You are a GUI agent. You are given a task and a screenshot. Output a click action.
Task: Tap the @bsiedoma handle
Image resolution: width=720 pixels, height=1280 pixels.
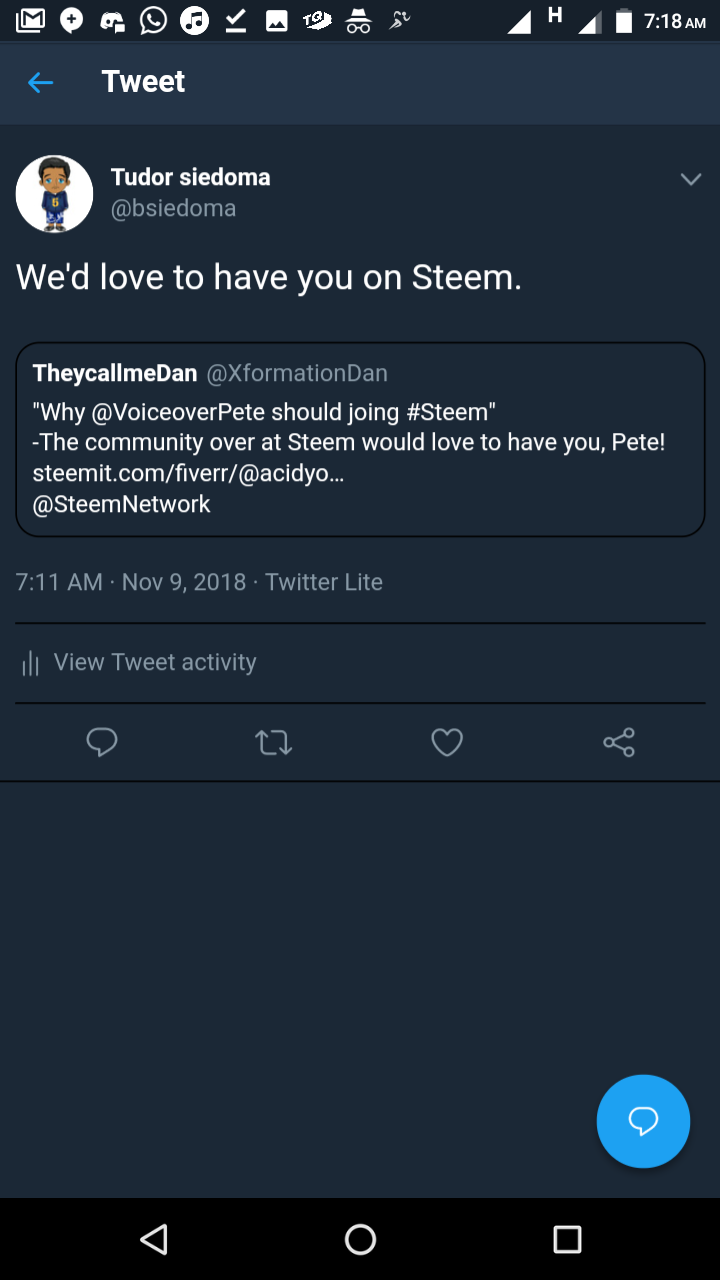[x=173, y=208]
